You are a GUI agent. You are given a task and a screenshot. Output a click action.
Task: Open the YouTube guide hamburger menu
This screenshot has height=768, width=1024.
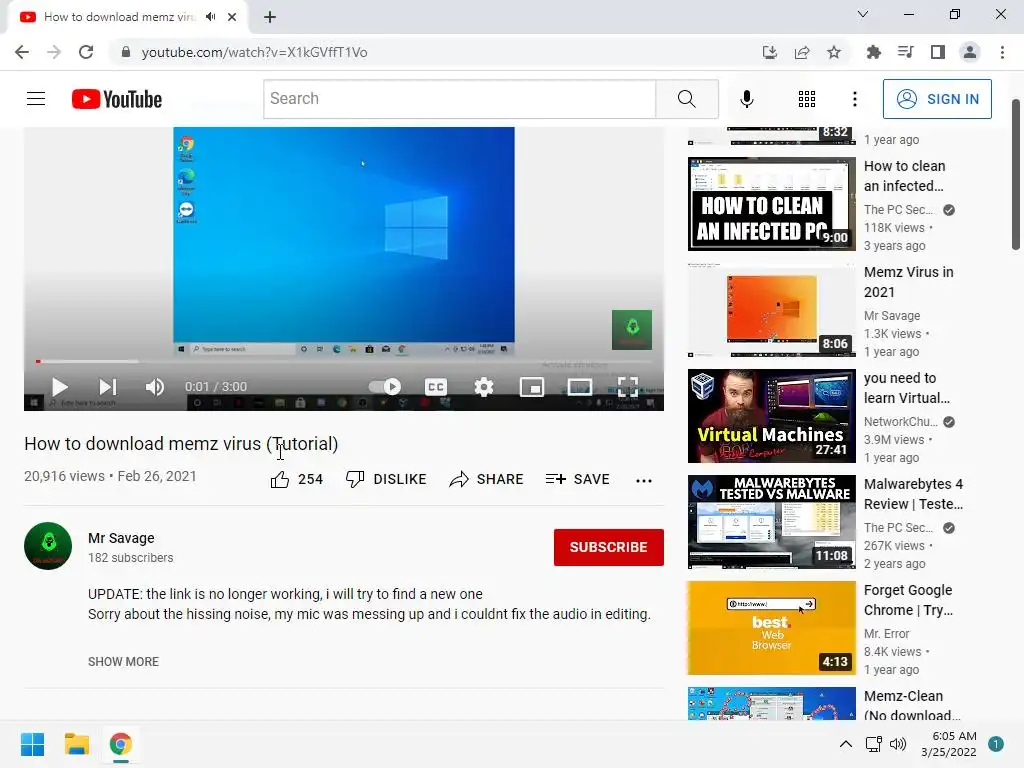(36, 99)
